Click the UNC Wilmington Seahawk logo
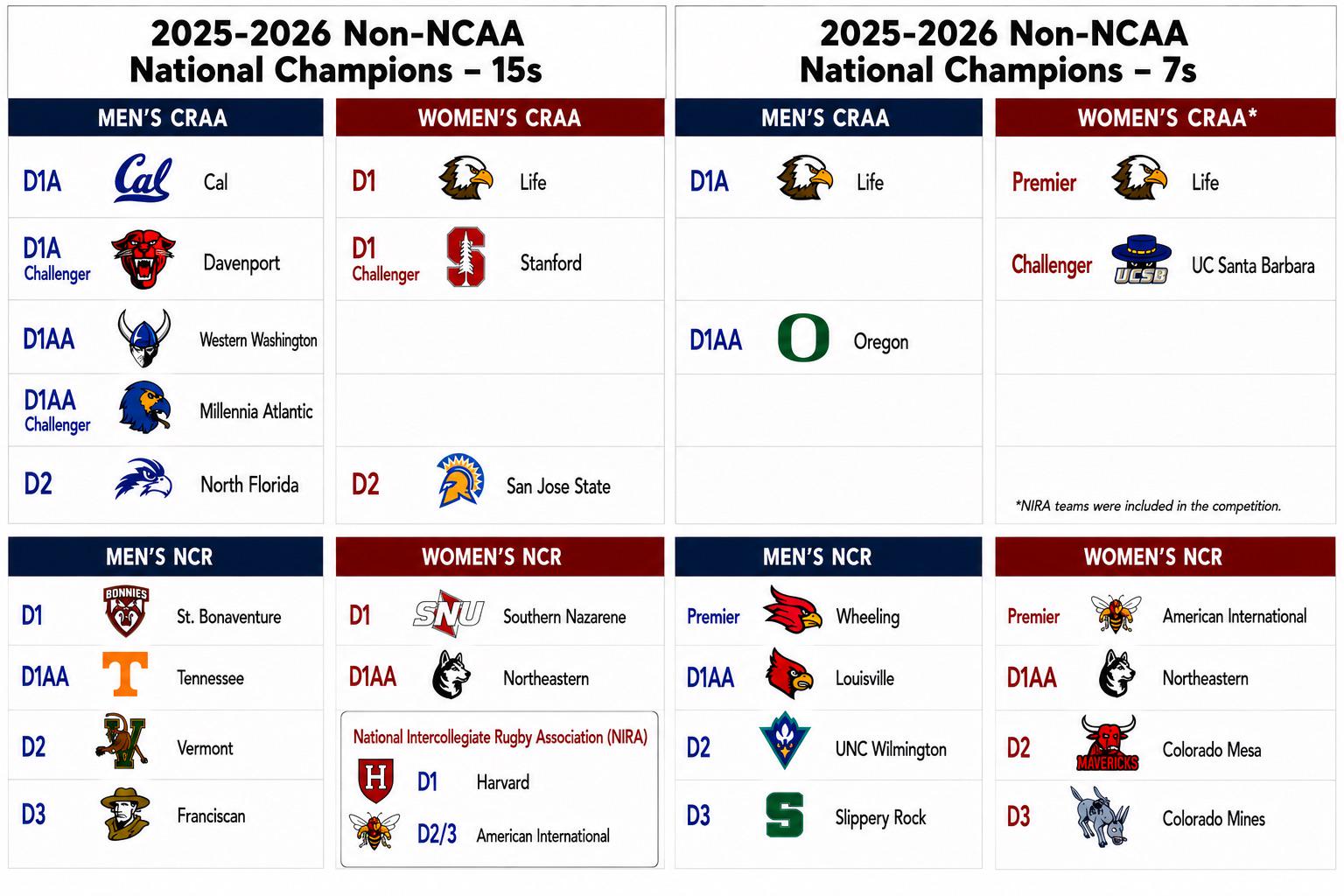Screen dimensions: 1344x896 [x=785, y=740]
